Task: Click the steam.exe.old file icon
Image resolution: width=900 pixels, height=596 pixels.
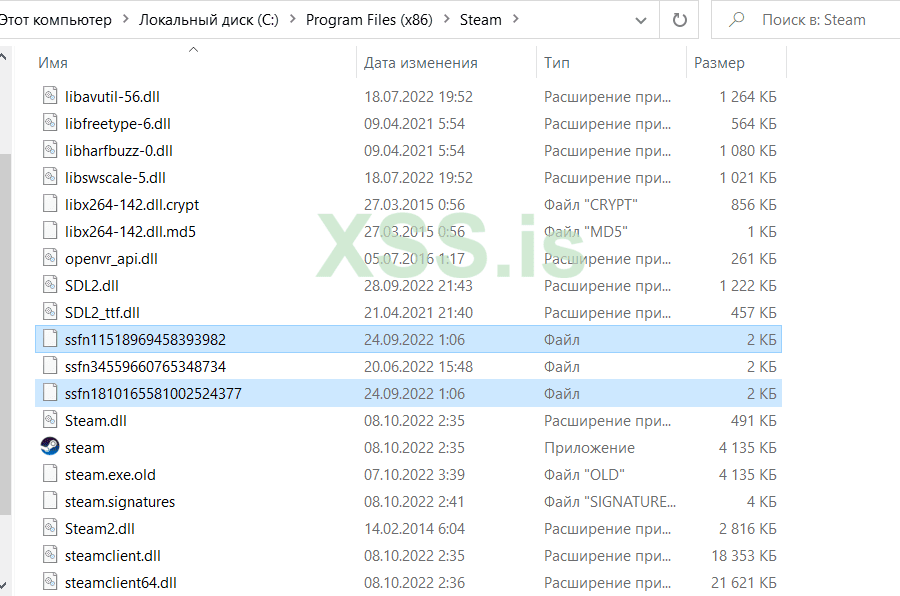Action: click(51, 473)
